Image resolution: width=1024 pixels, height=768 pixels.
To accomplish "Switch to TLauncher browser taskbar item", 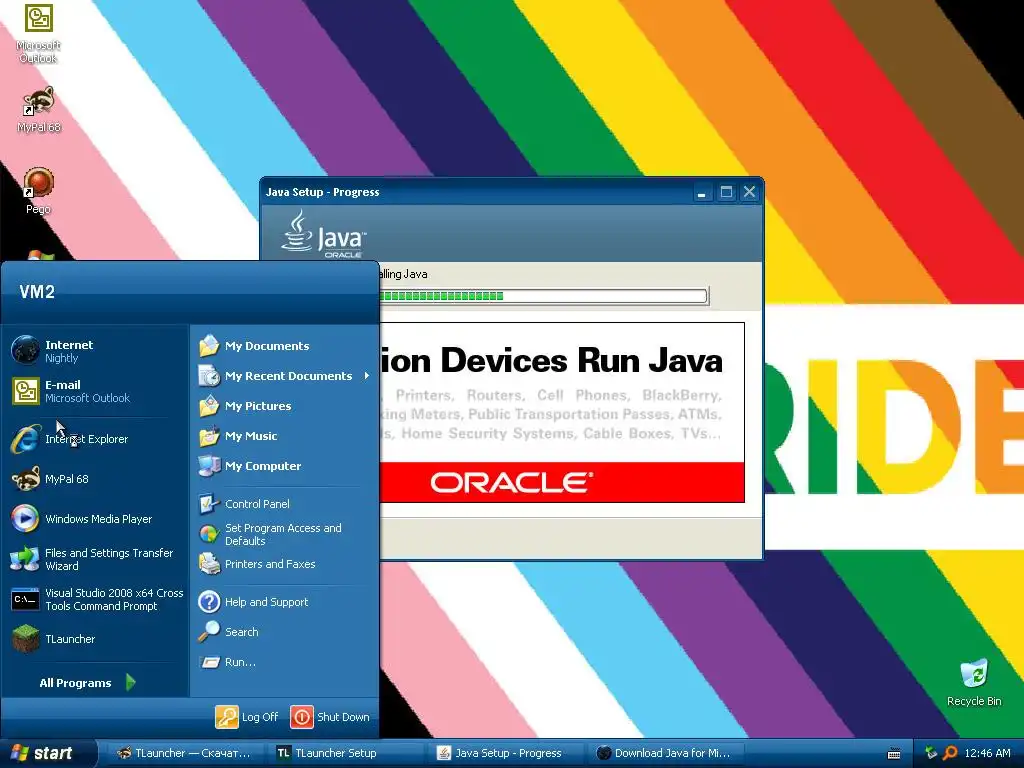I will click(184, 753).
